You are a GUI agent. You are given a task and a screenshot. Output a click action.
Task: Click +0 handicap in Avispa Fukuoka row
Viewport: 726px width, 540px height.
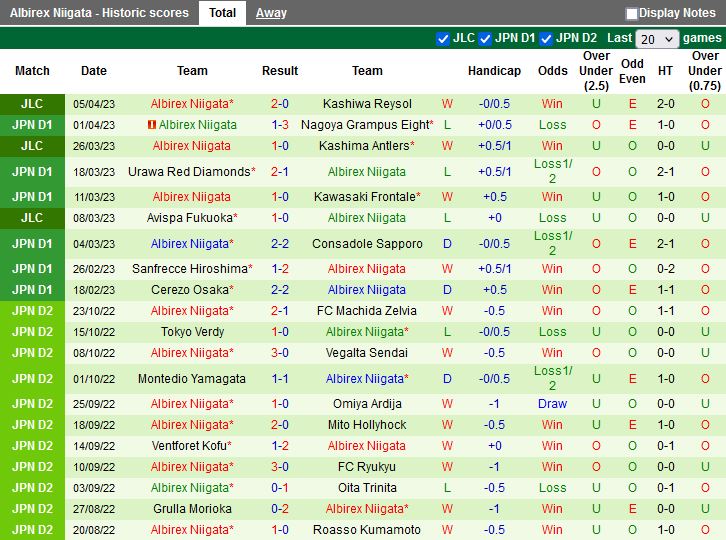tap(494, 218)
